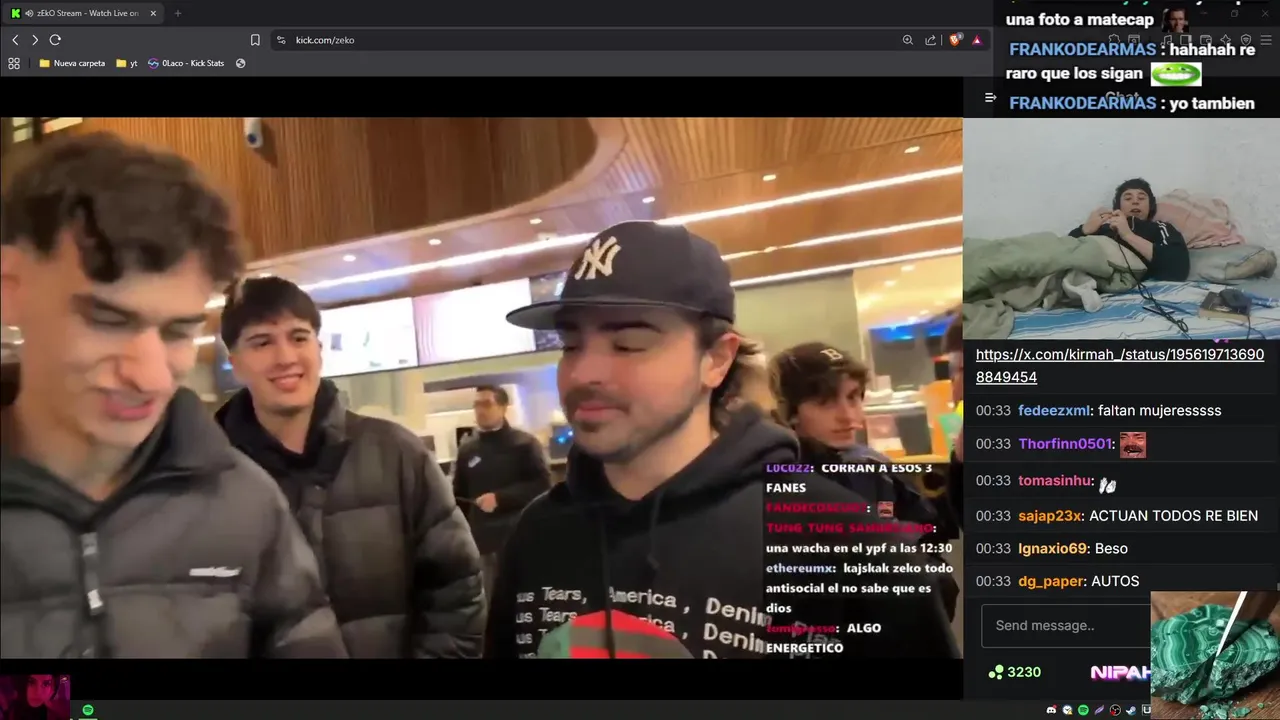Open the OBS-style red circular tray icon
1280x720 pixels.
[1115, 710]
